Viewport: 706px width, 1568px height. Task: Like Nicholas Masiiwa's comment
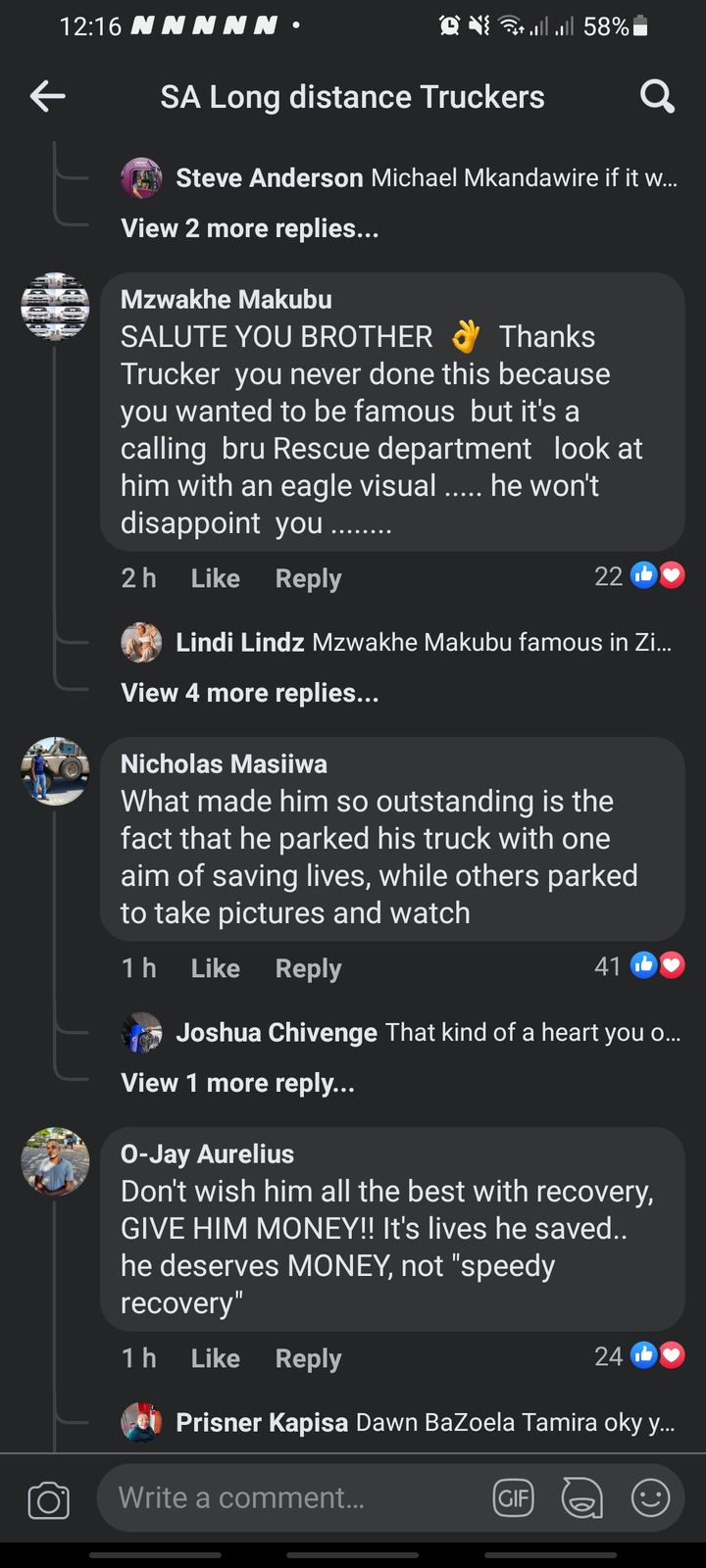(215, 968)
